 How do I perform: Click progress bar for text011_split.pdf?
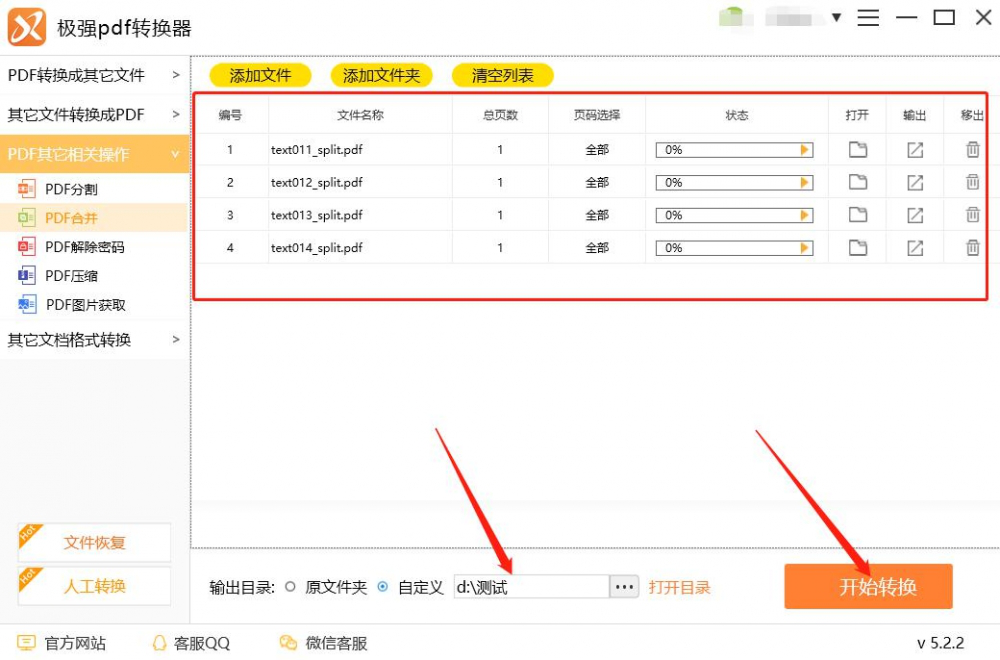pyautogui.click(x=735, y=150)
